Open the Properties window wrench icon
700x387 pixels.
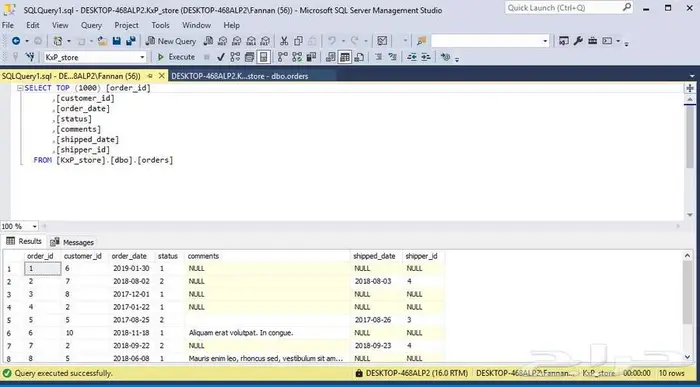(x=578, y=41)
